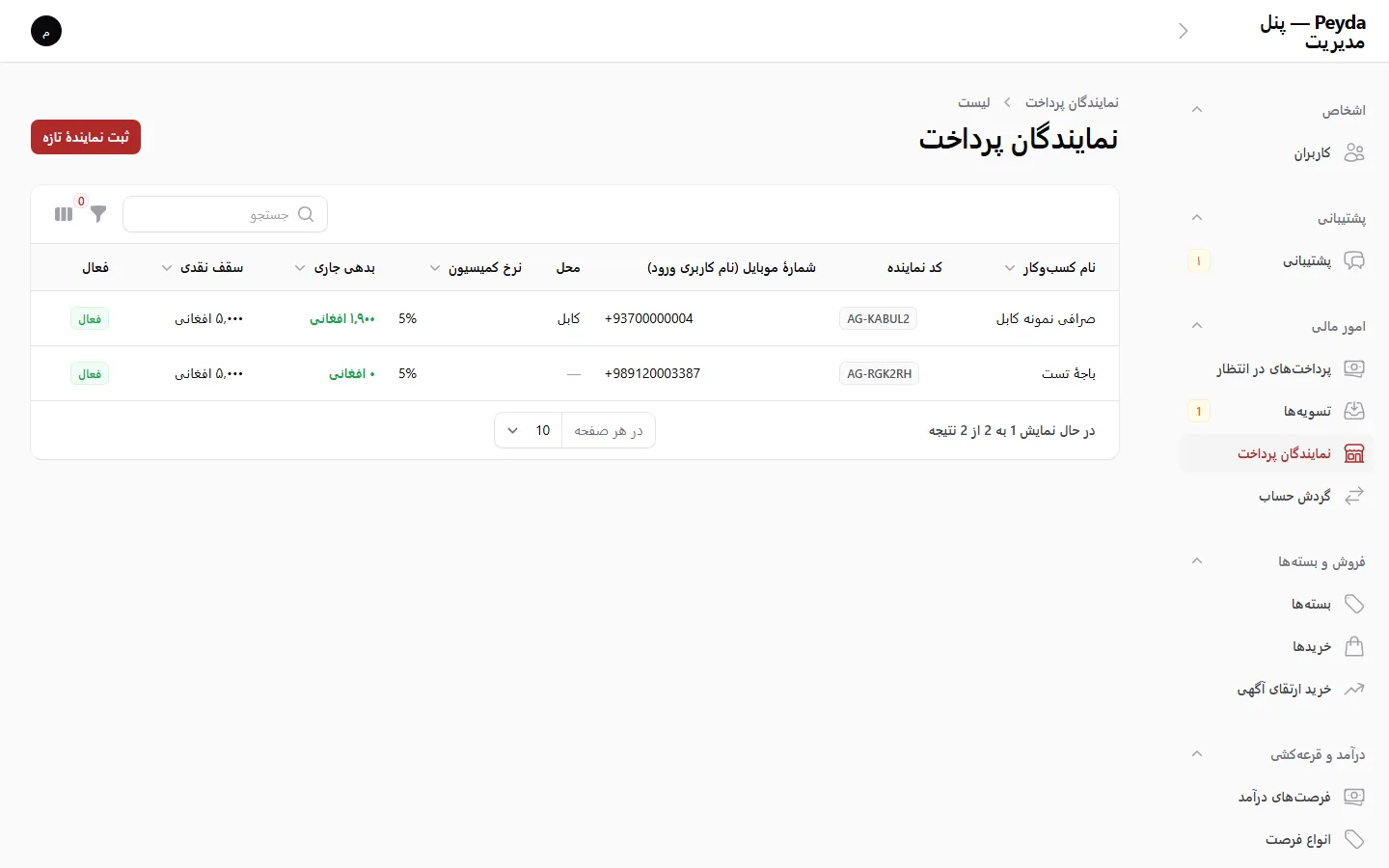This screenshot has height=868, width=1389.
Task: Click فعال badge in صرافی نمونه کابل row
Action: click(90, 318)
